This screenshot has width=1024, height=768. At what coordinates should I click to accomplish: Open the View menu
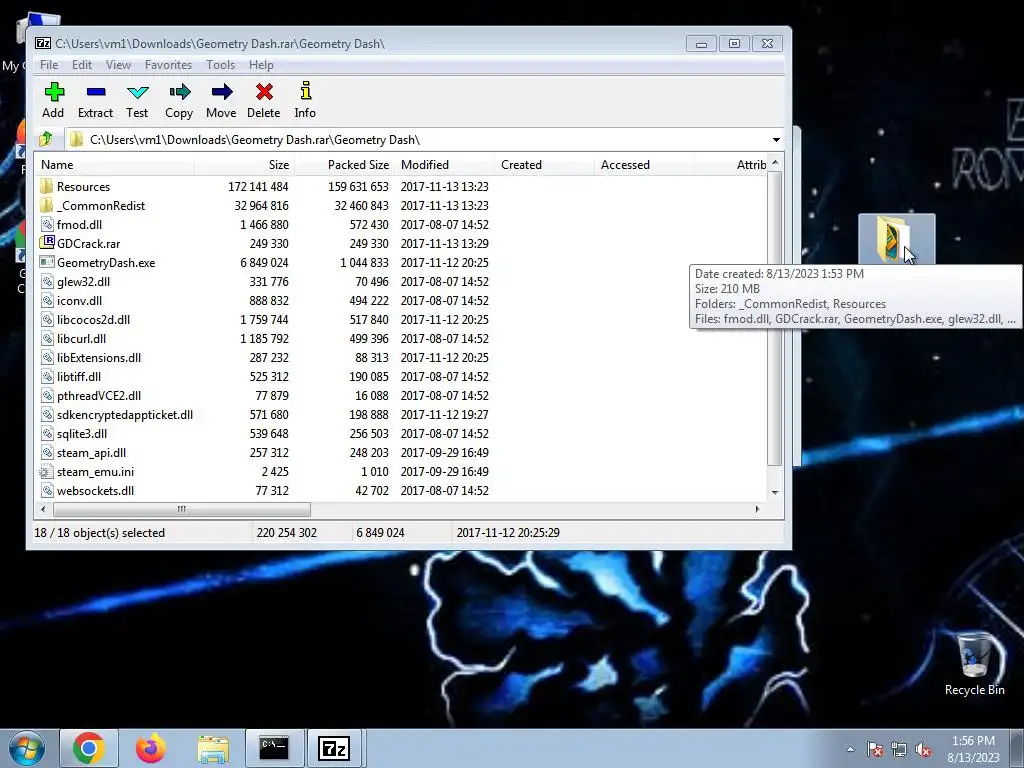(118, 65)
